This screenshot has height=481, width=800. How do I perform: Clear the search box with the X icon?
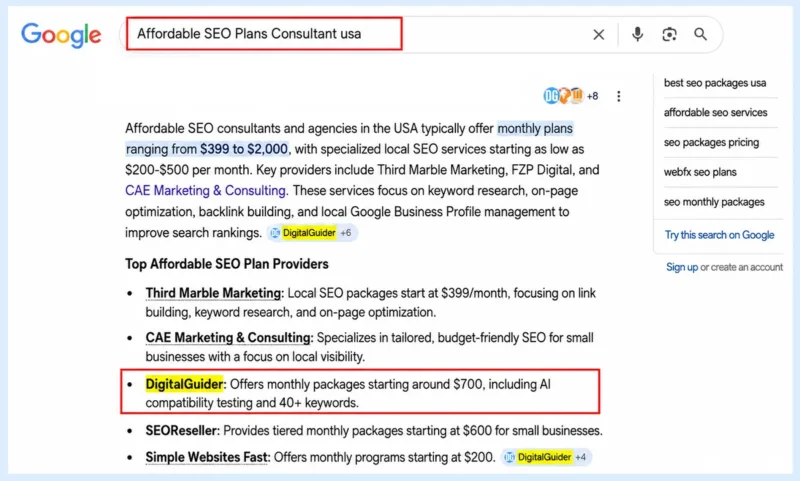click(x=598, y=34)
